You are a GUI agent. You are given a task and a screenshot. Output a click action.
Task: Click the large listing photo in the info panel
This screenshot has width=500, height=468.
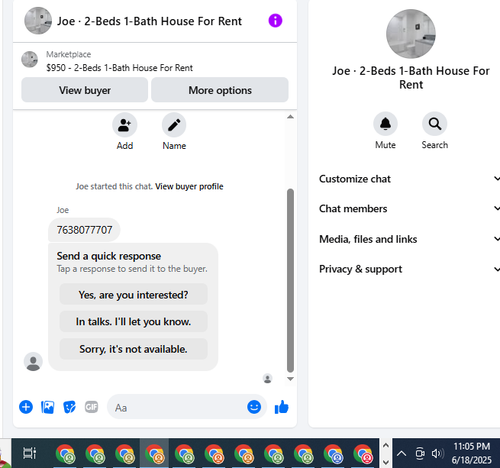(x=411, y=34)
